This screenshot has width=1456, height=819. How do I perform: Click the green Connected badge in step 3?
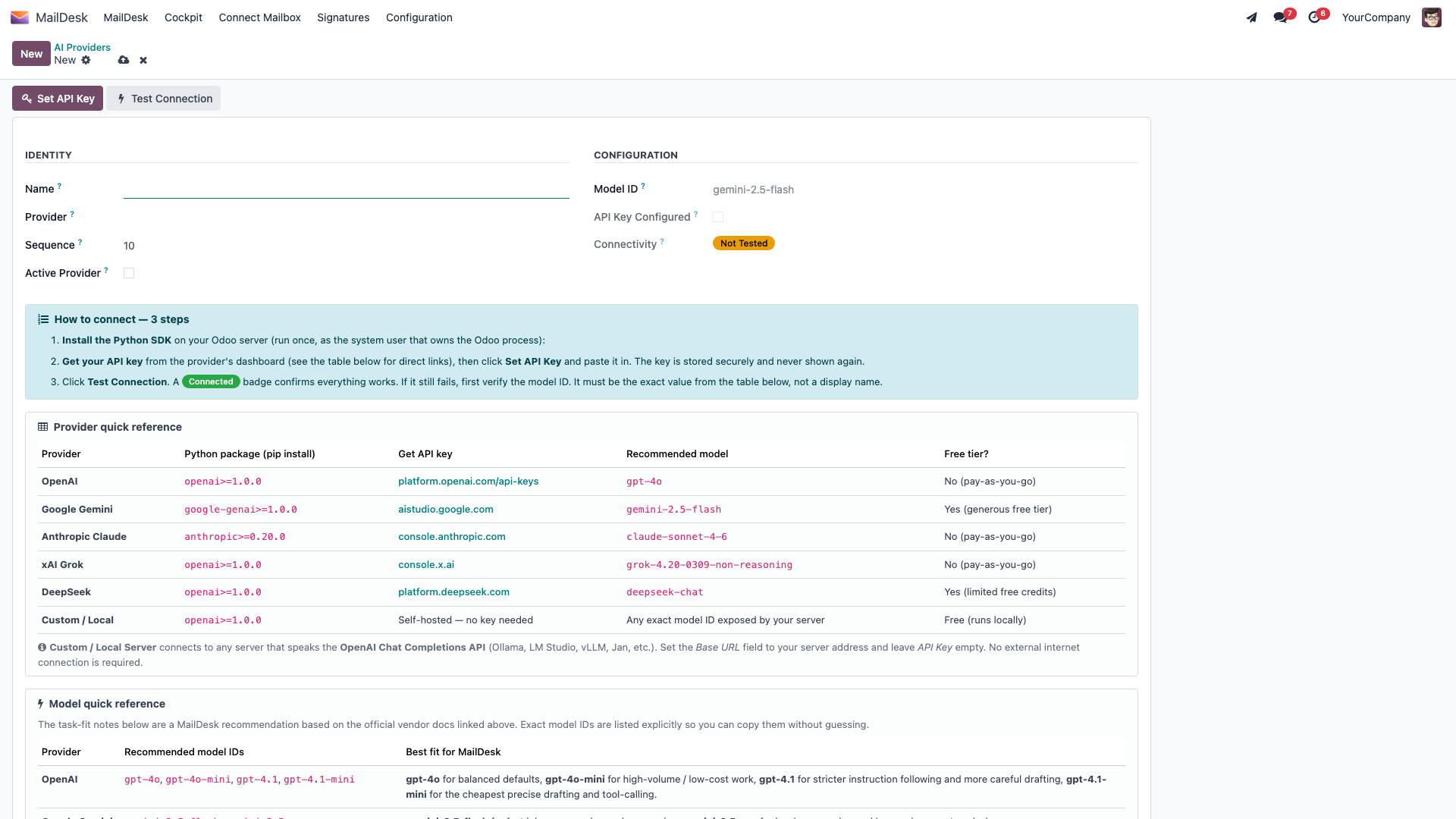pos(211,381)
